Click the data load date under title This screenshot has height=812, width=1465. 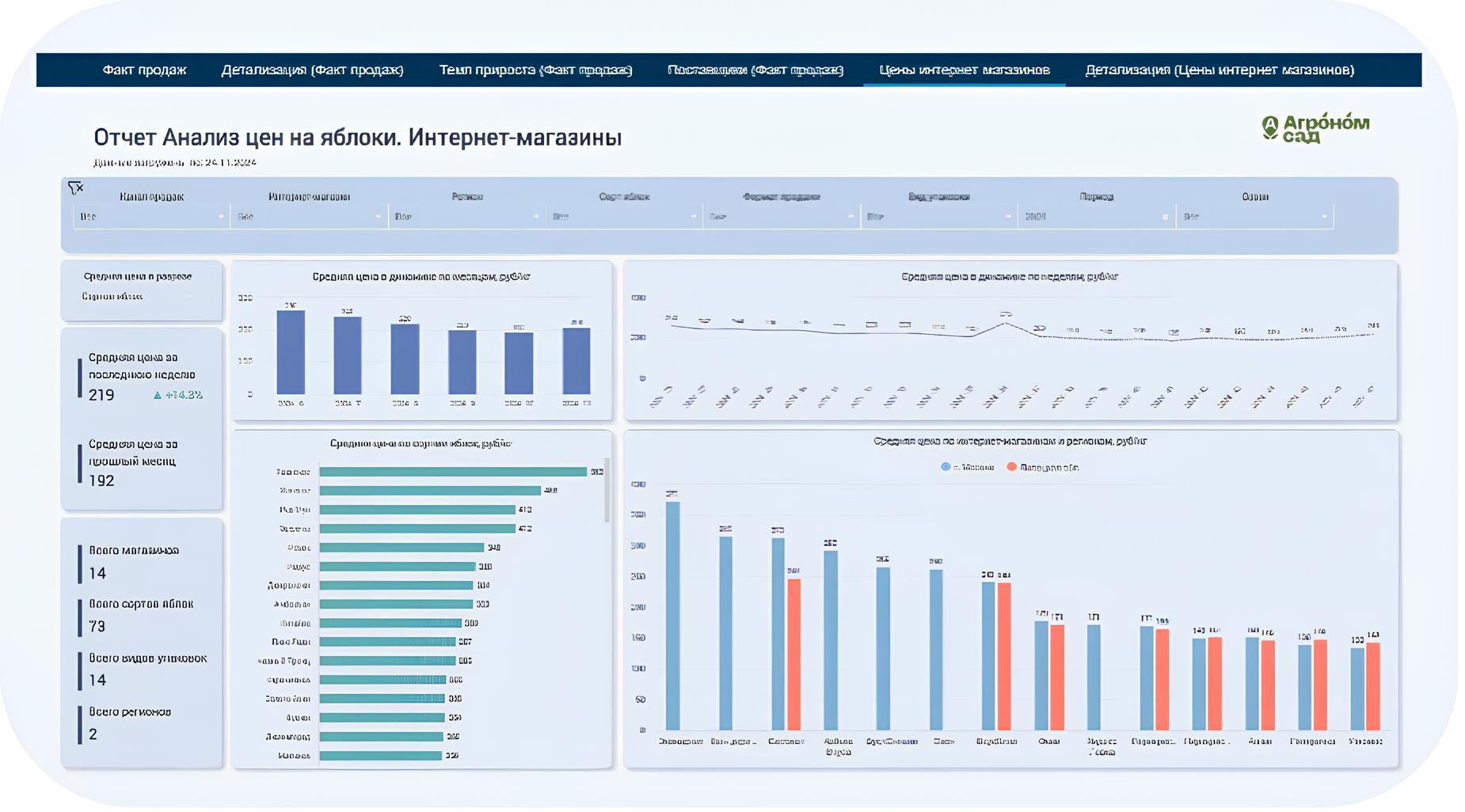(x=175, y=162)
